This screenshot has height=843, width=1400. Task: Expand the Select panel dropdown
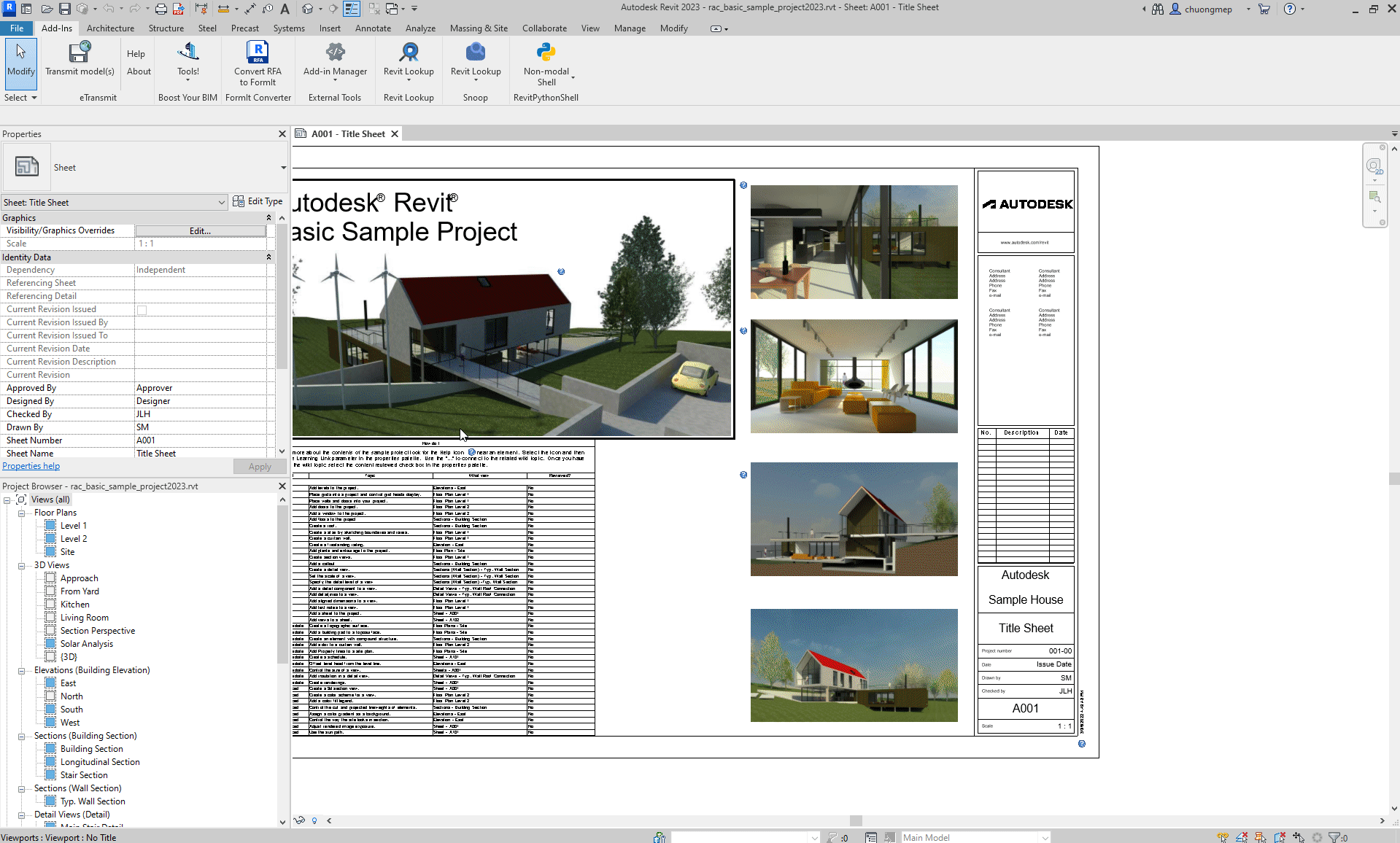click(x=34, y=98)
